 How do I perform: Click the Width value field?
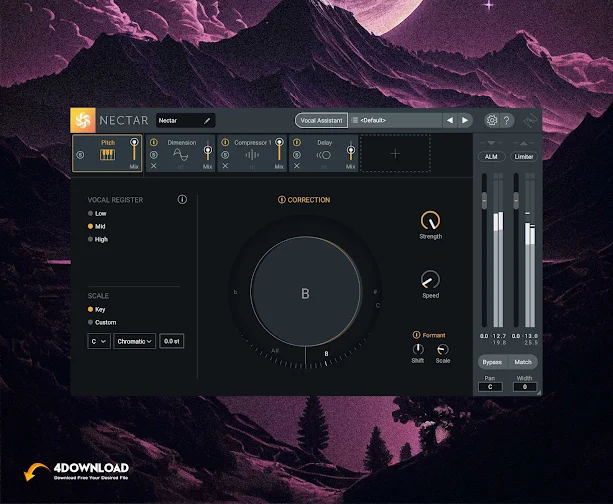tap(525, 387)
